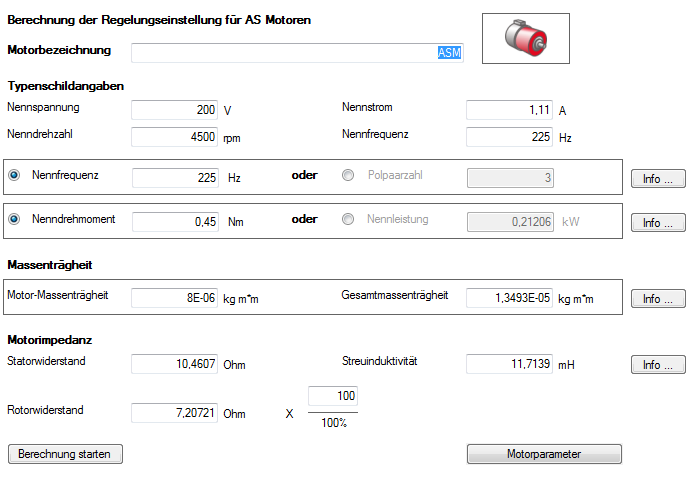
Task: Click the Rotorwiderstand percentage factor field
Action: pos(332,398)
